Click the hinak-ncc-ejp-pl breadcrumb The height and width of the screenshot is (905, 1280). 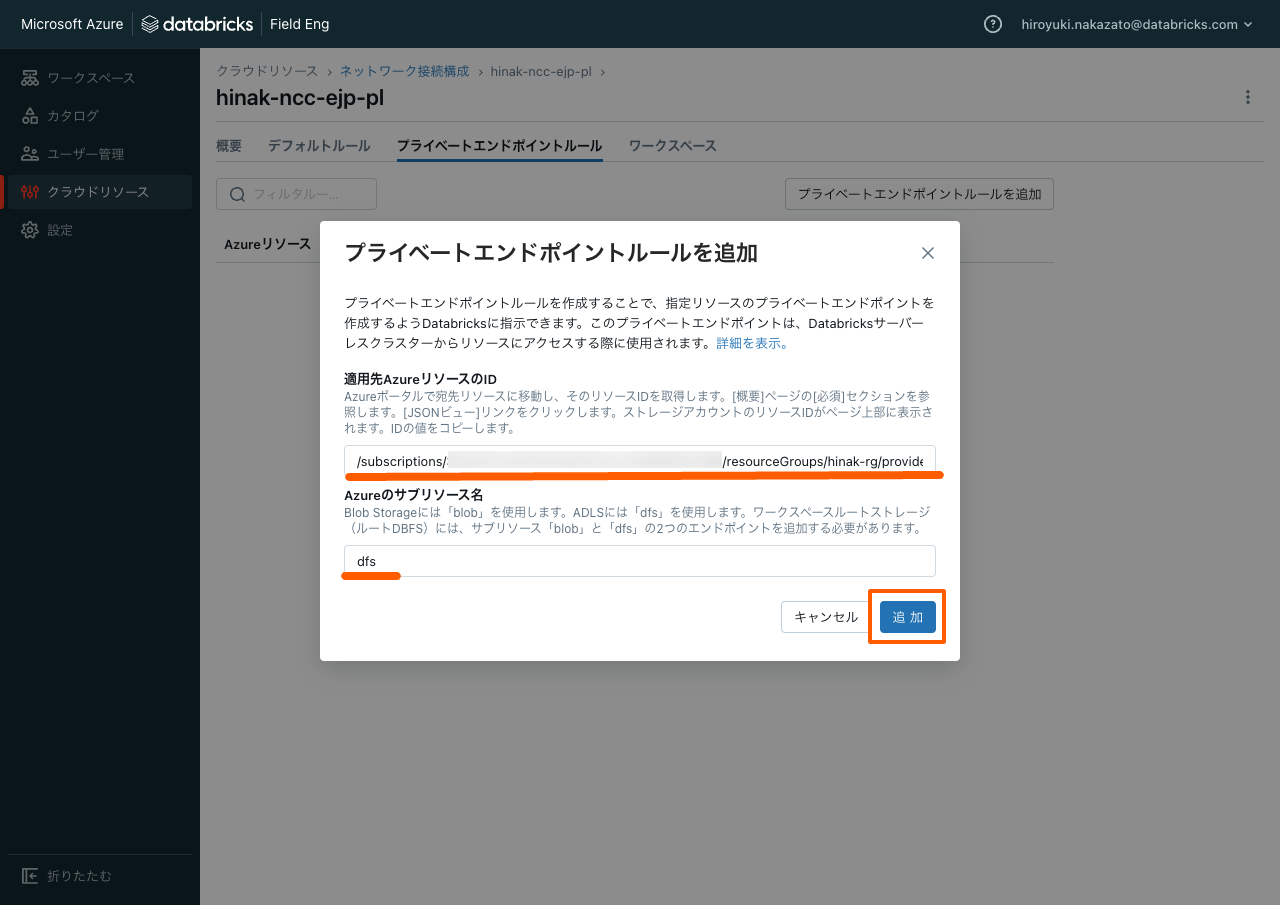tap(541, 71)
